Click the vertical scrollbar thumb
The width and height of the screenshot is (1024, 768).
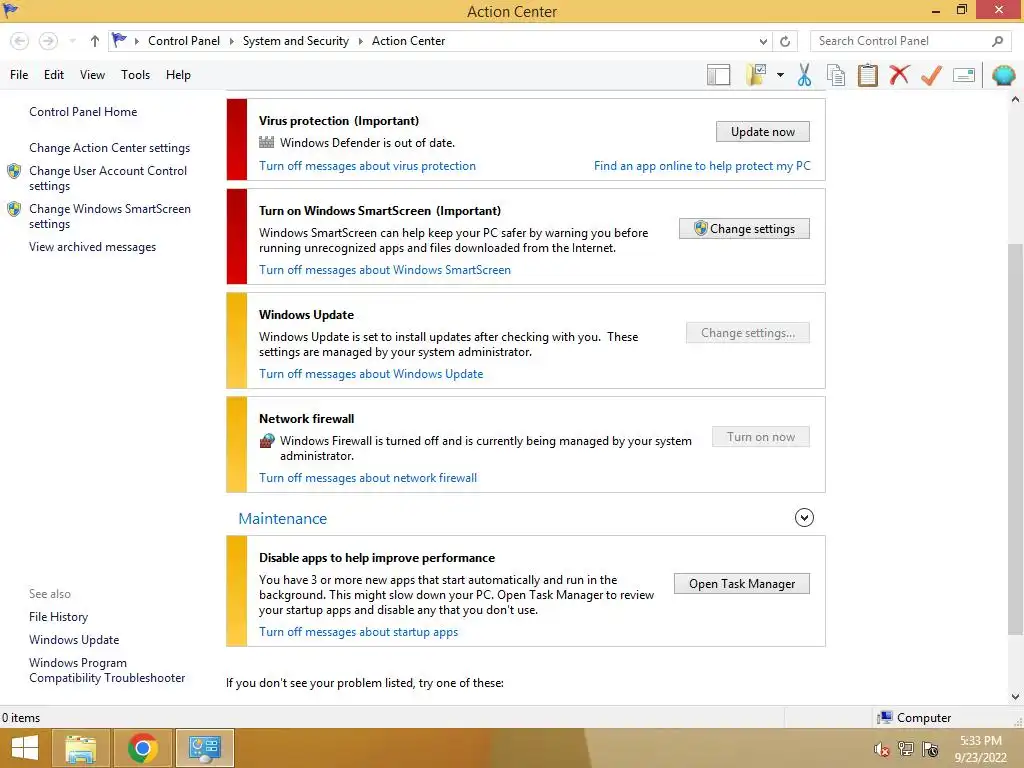tap(1015, 439)
